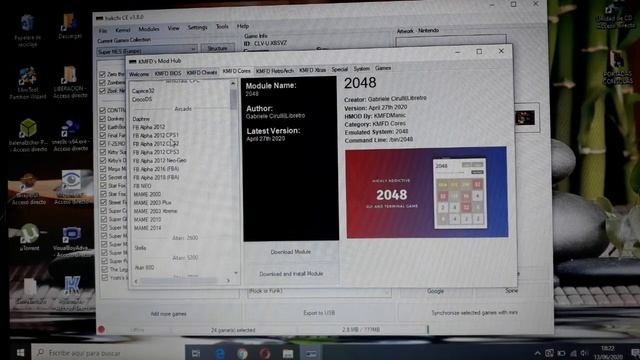Screen dimensions: 640x360
Task: Click the storage usage progress bar
Action: pyautogui.click(x=363, y=329)
